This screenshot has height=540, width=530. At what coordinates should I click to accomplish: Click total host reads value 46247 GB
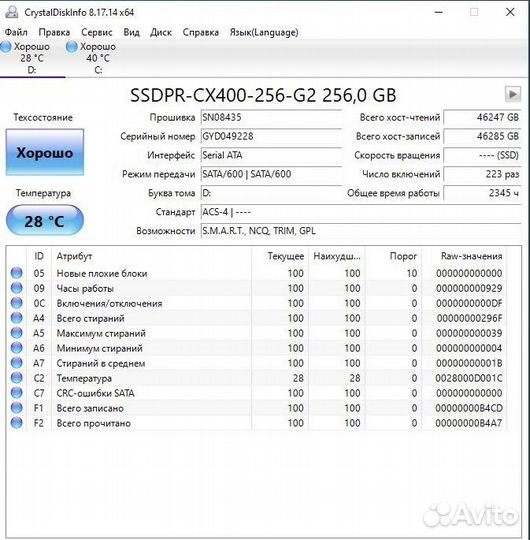(482, 117)
